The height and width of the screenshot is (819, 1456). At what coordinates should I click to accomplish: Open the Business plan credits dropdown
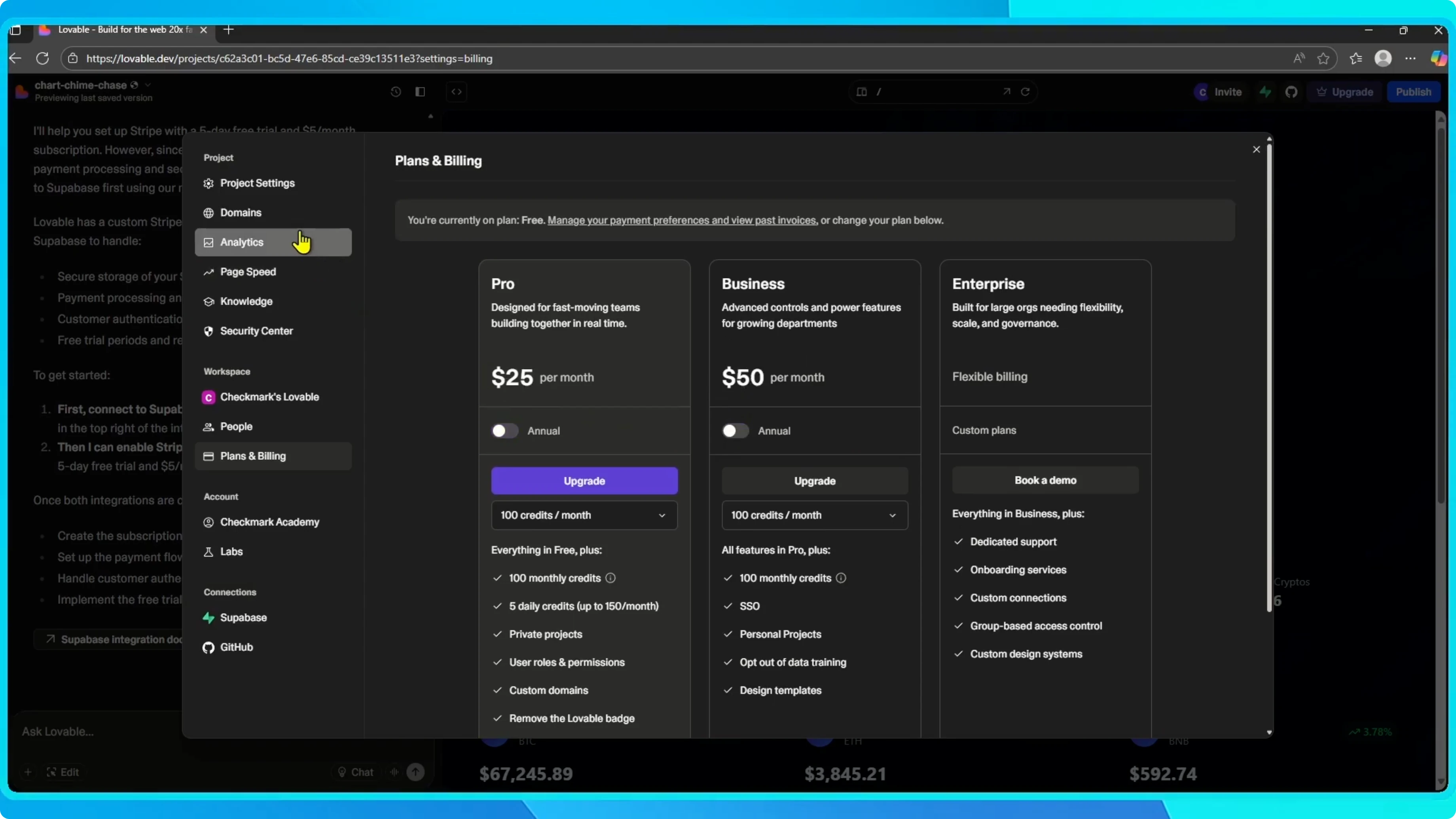pyautogui.click(x=815, y=515)
